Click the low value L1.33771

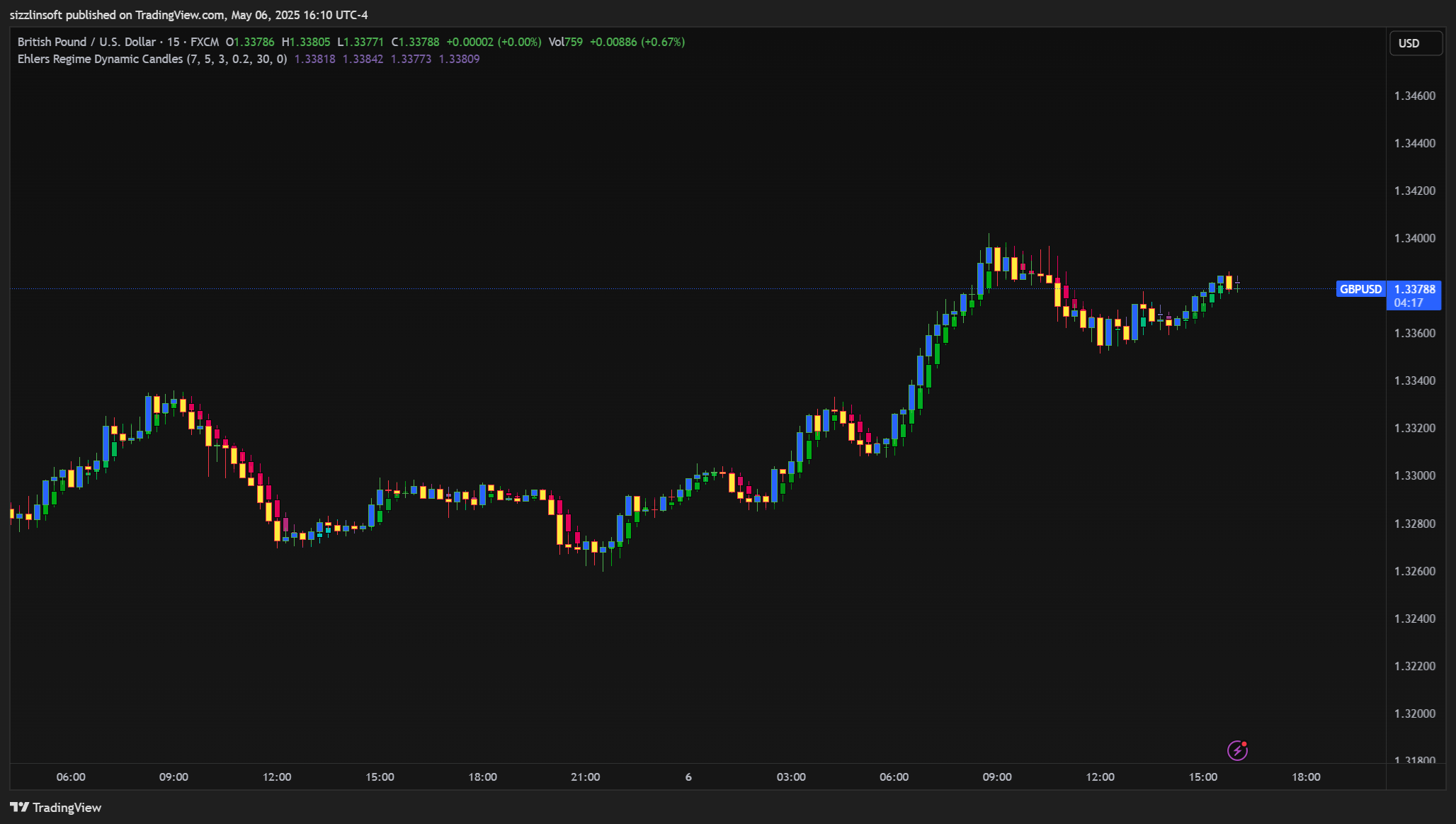click(x=360, y=42)
